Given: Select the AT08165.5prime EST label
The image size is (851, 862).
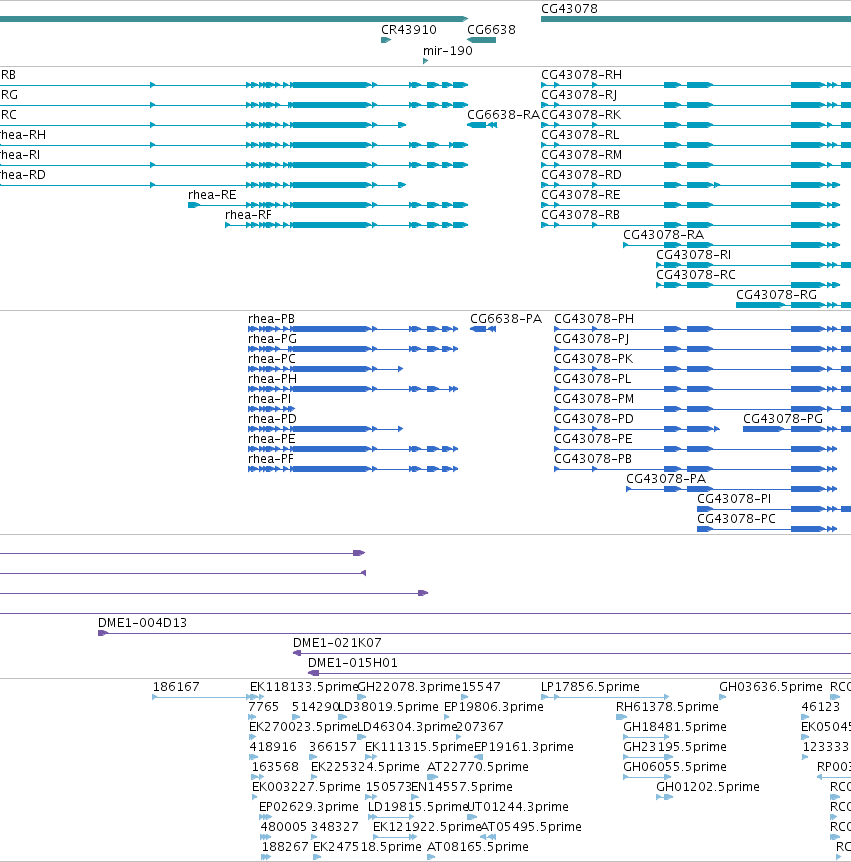Looking at the screenshot, I should pyautogui.click(x=478, y=847).
